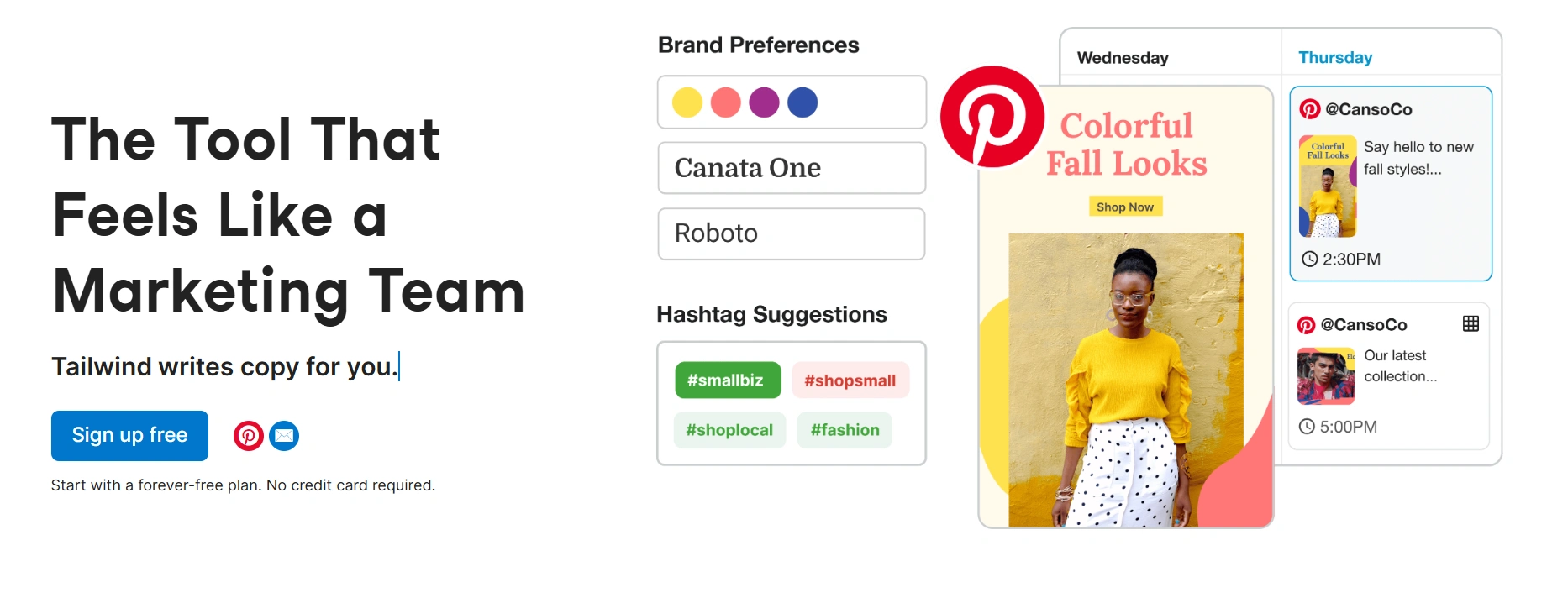The width and height of the screenshot is (1568, 598).
Task: Open the Roboto font field
Action: [x=792, y=233]
